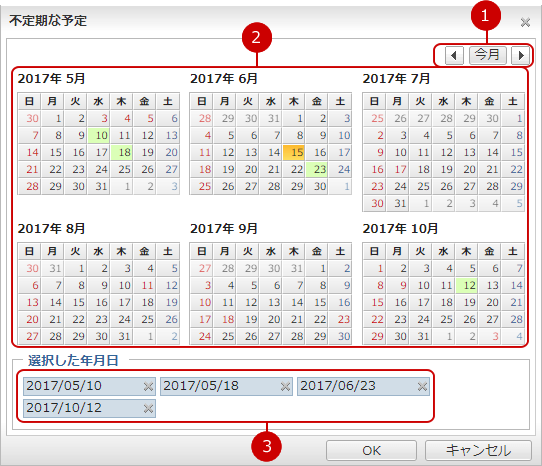Go to previous month with left arrow
The image size is (542, 466).
click(x=454, y=55)
